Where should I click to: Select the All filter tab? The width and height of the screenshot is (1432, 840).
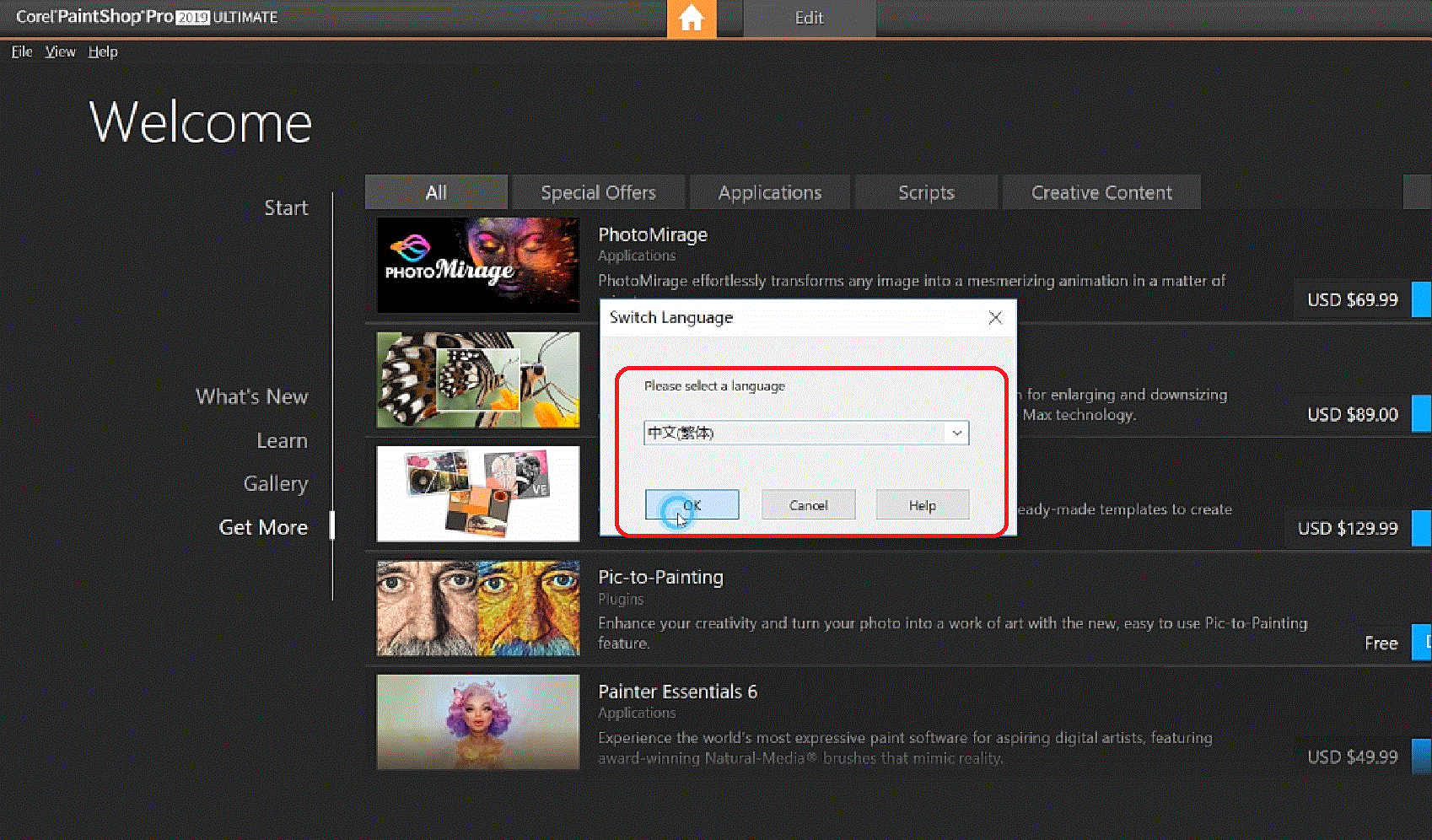(436, 192)
